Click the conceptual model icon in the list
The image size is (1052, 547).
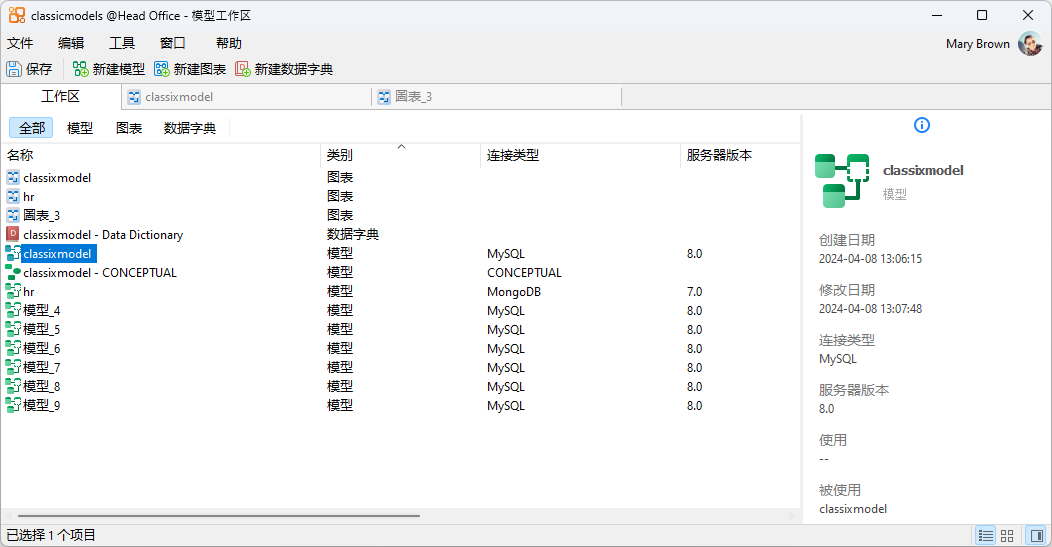pyautogui.click(x=13, y=272)
